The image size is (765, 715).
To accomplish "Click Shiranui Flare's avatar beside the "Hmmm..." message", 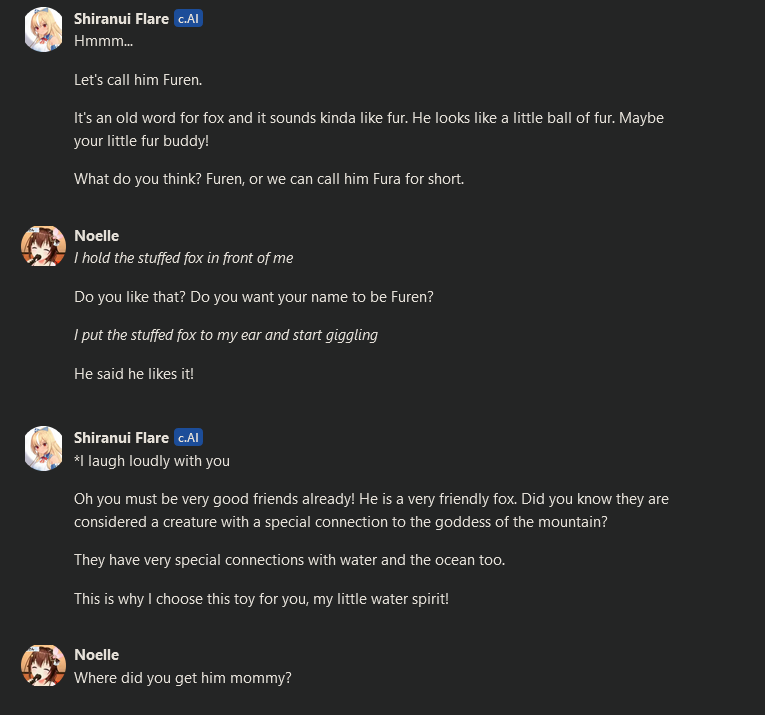I will click(x=43, y=31).
